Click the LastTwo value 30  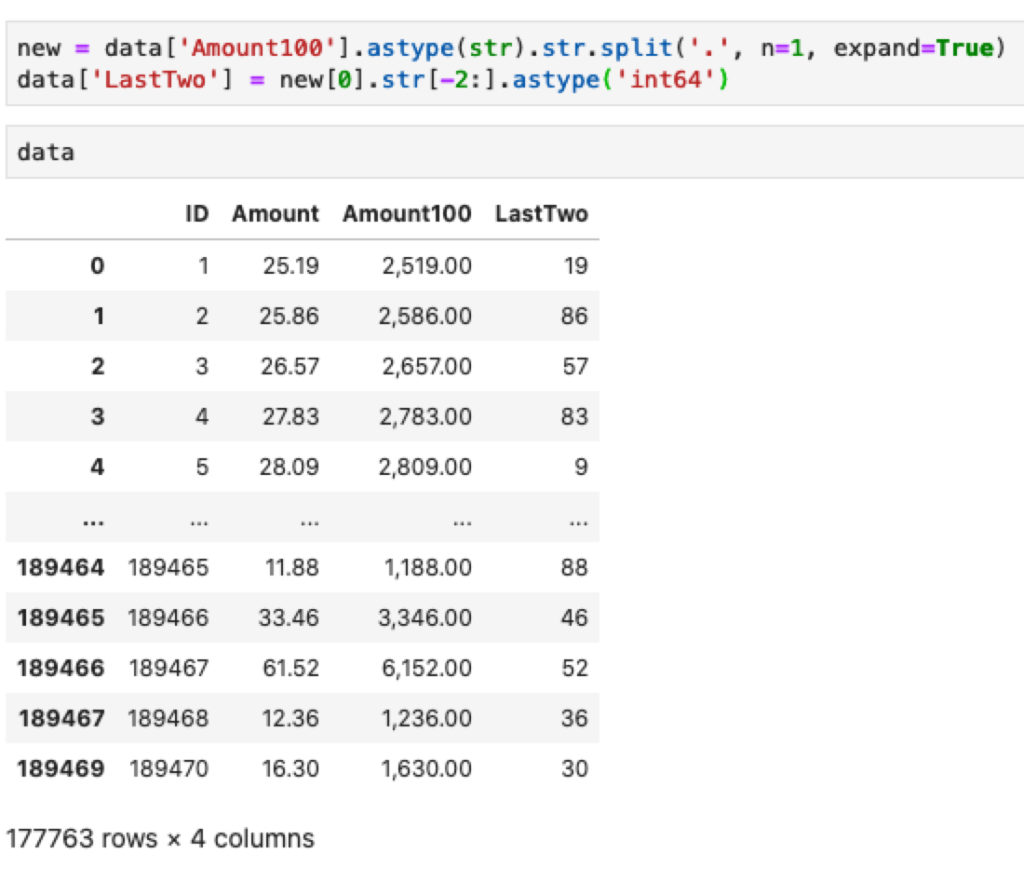pyautogui.click(x=575, y=769)
